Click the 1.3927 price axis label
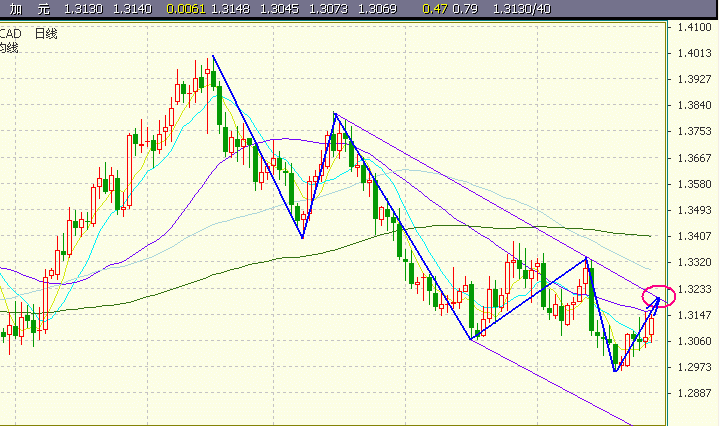 tap(695, 79)
